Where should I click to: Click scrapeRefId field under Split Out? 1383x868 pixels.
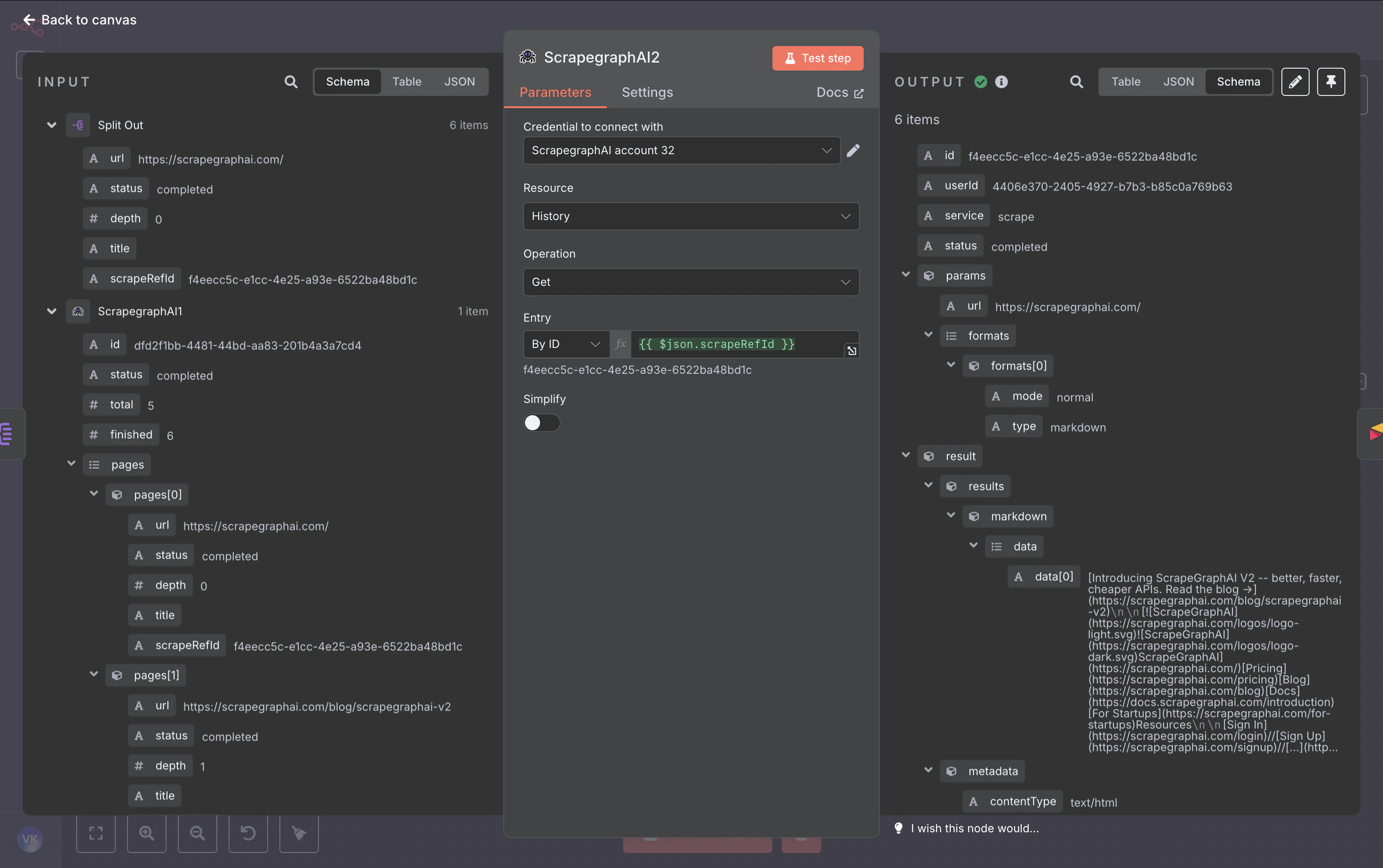(x=133, y=278)
